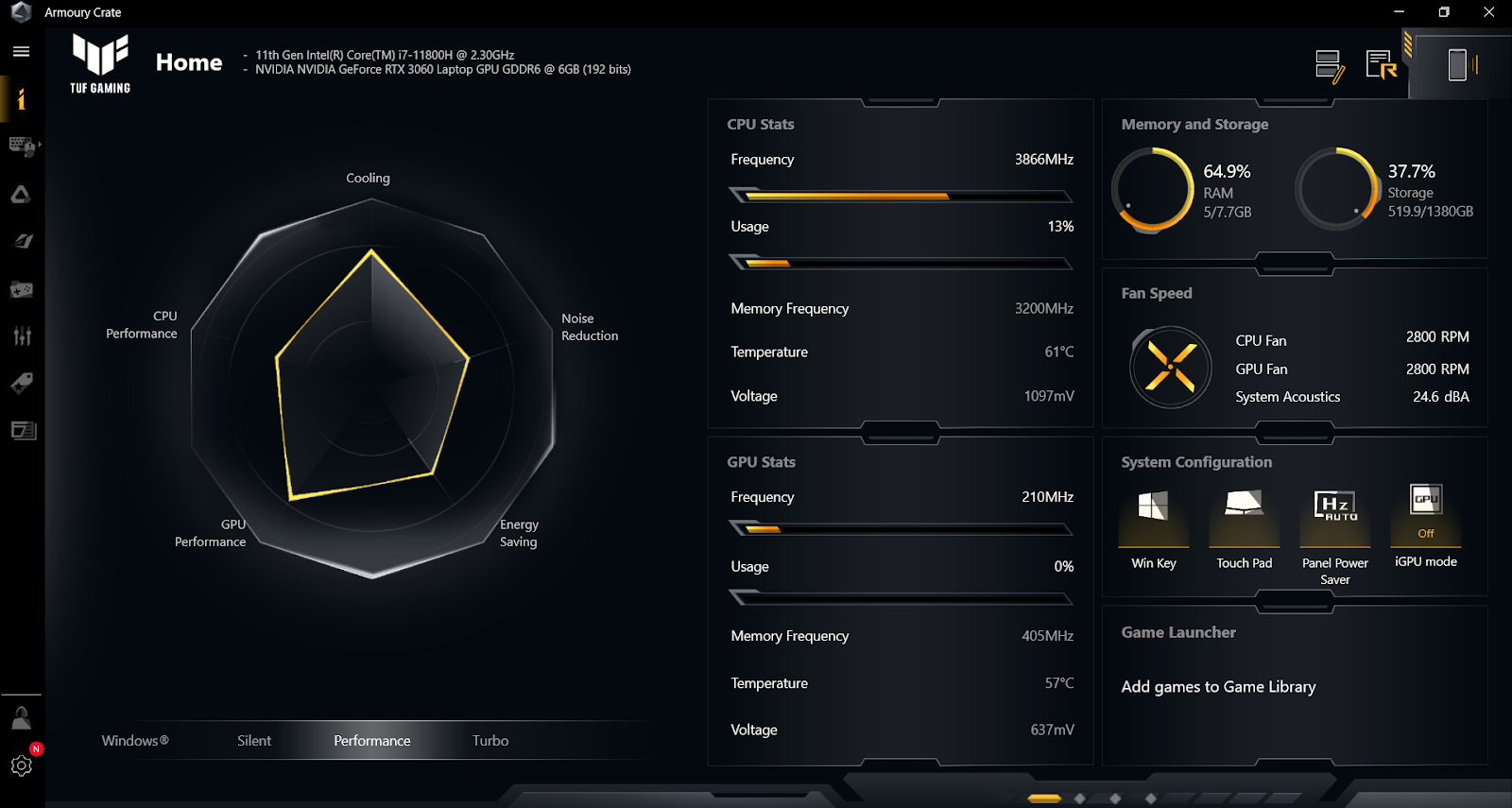Click the System Acoustics 24.6 dBA value
The width and height of the screenshot is (1512, 808).
pyautogui.click(x=1441, y=397)
